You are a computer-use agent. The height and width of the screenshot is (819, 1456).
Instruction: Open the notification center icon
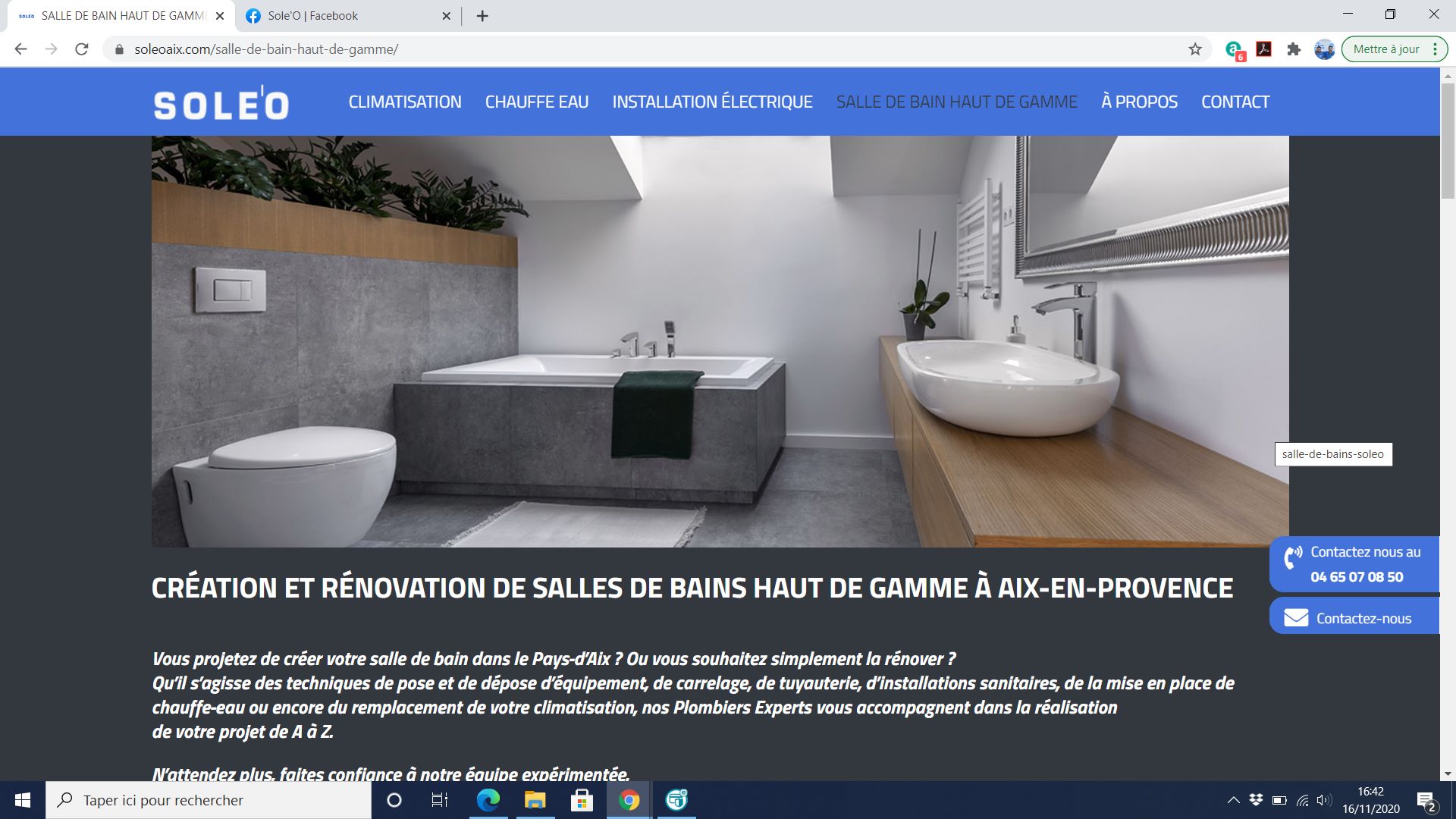click(x=1426, y=801)
